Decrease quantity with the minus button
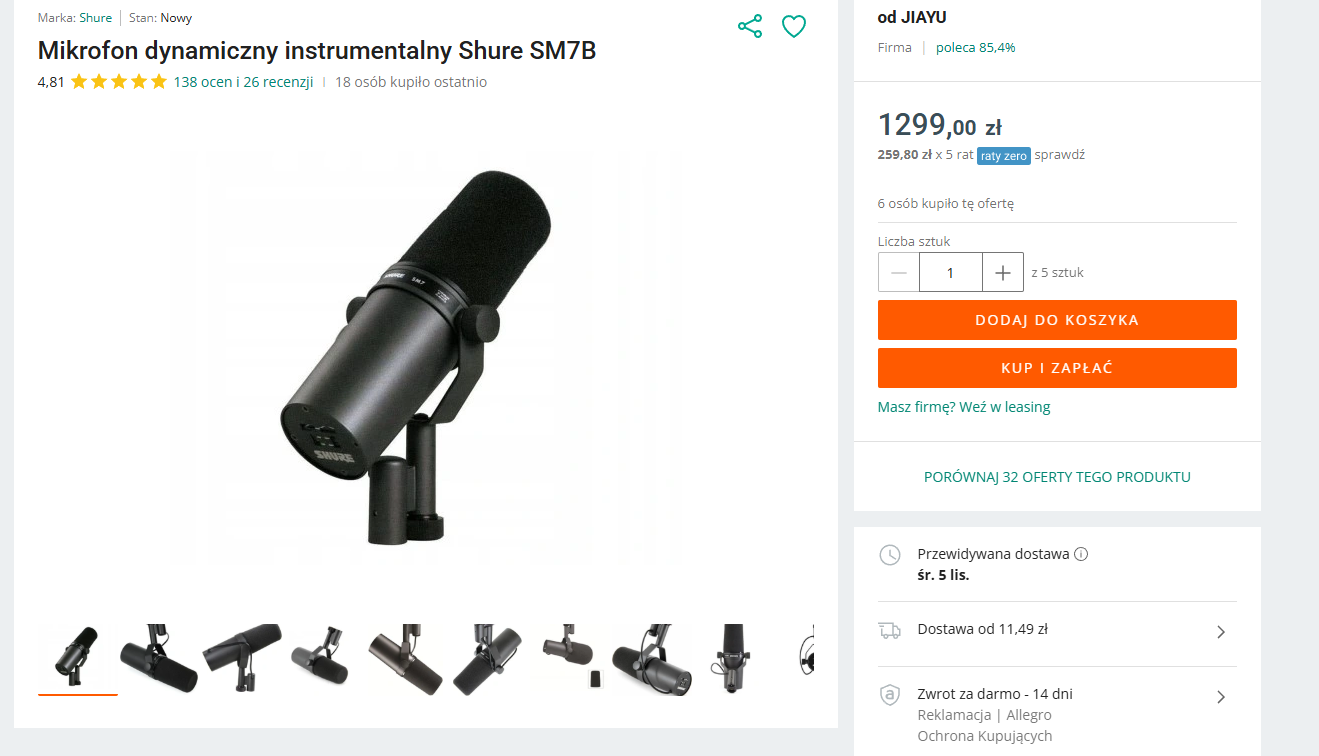1319x756 pixels. tap(899, 272)
